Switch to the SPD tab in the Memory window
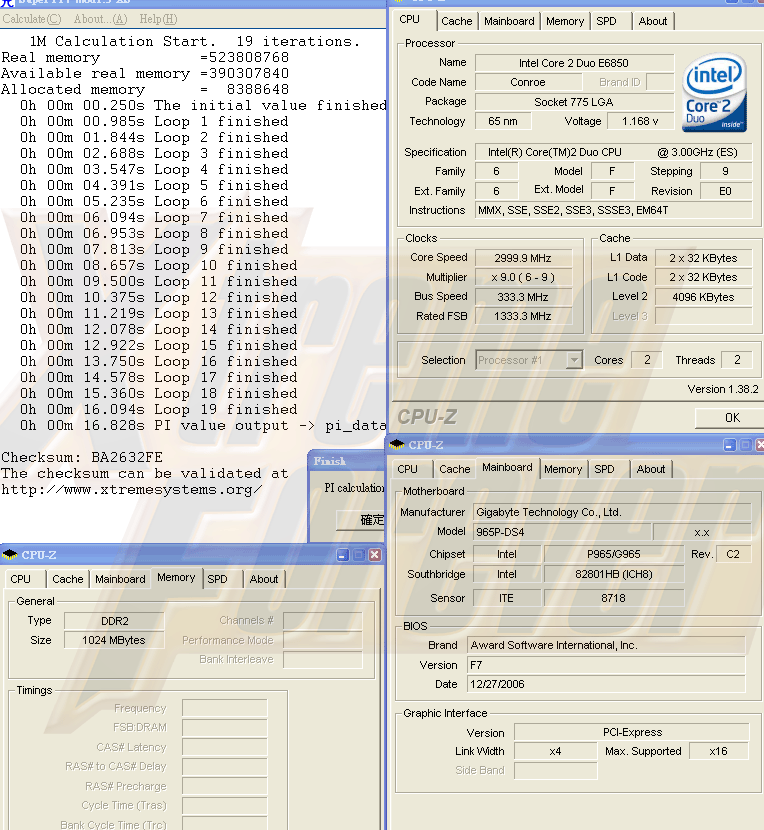This screenshot has width=764, height=830. point(217,579)
